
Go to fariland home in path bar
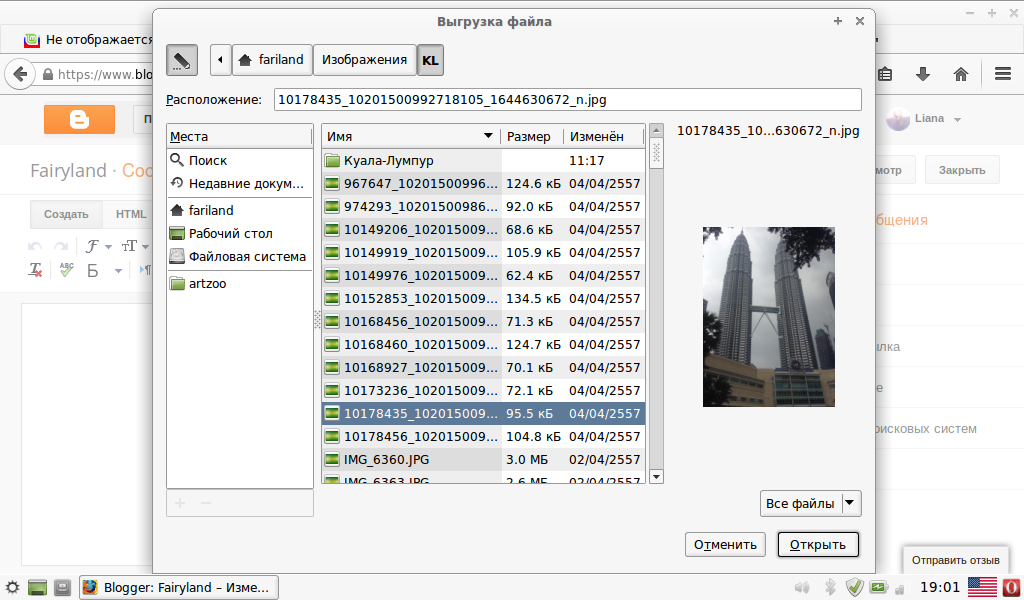(x=271, y=60)
